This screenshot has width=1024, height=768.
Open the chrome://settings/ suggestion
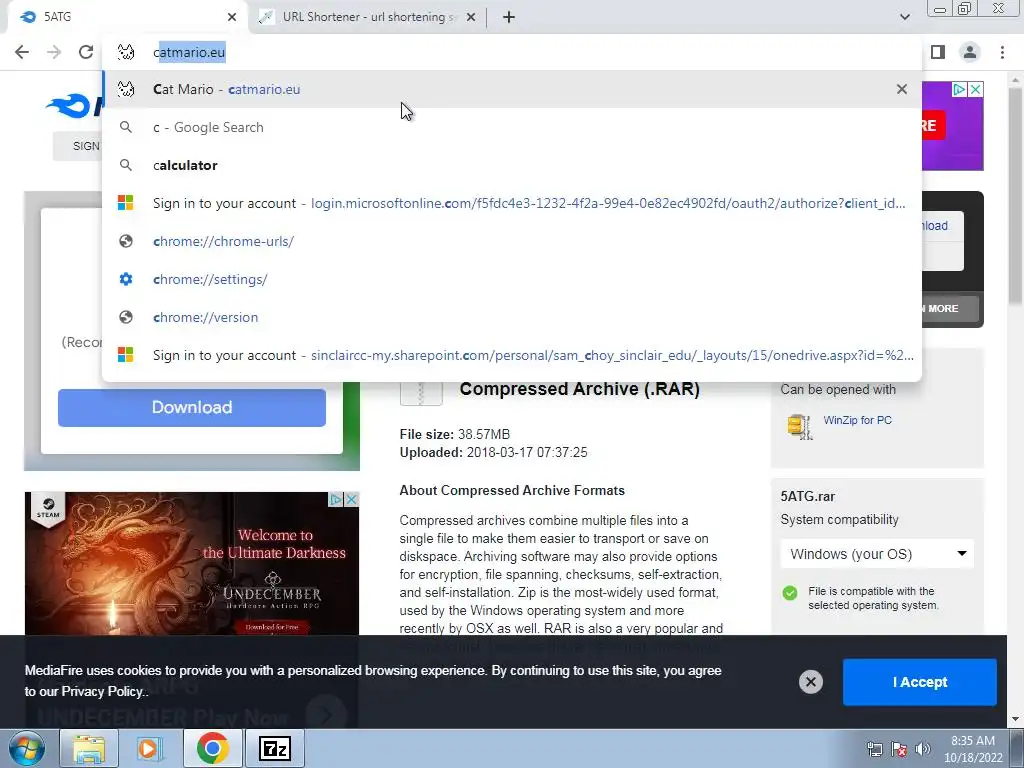click(x=512, y=279)
